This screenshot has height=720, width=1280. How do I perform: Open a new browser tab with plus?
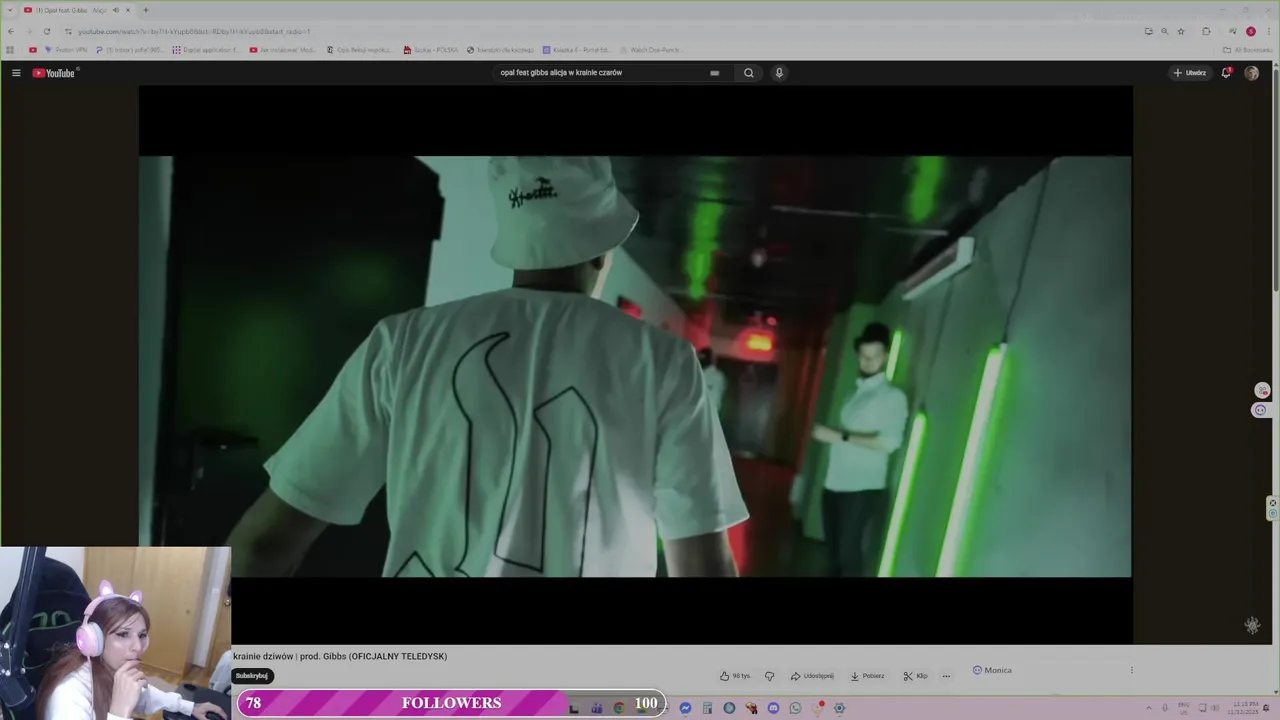pos(145,10)
